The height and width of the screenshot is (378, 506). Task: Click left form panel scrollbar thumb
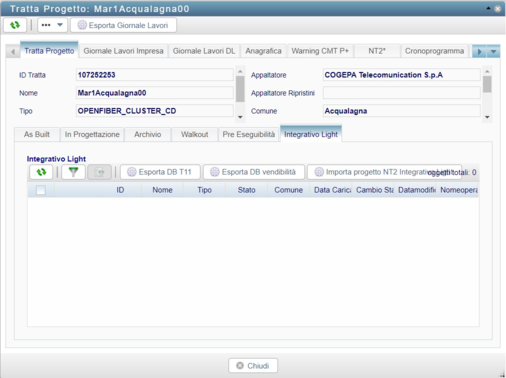pos(240,89)
